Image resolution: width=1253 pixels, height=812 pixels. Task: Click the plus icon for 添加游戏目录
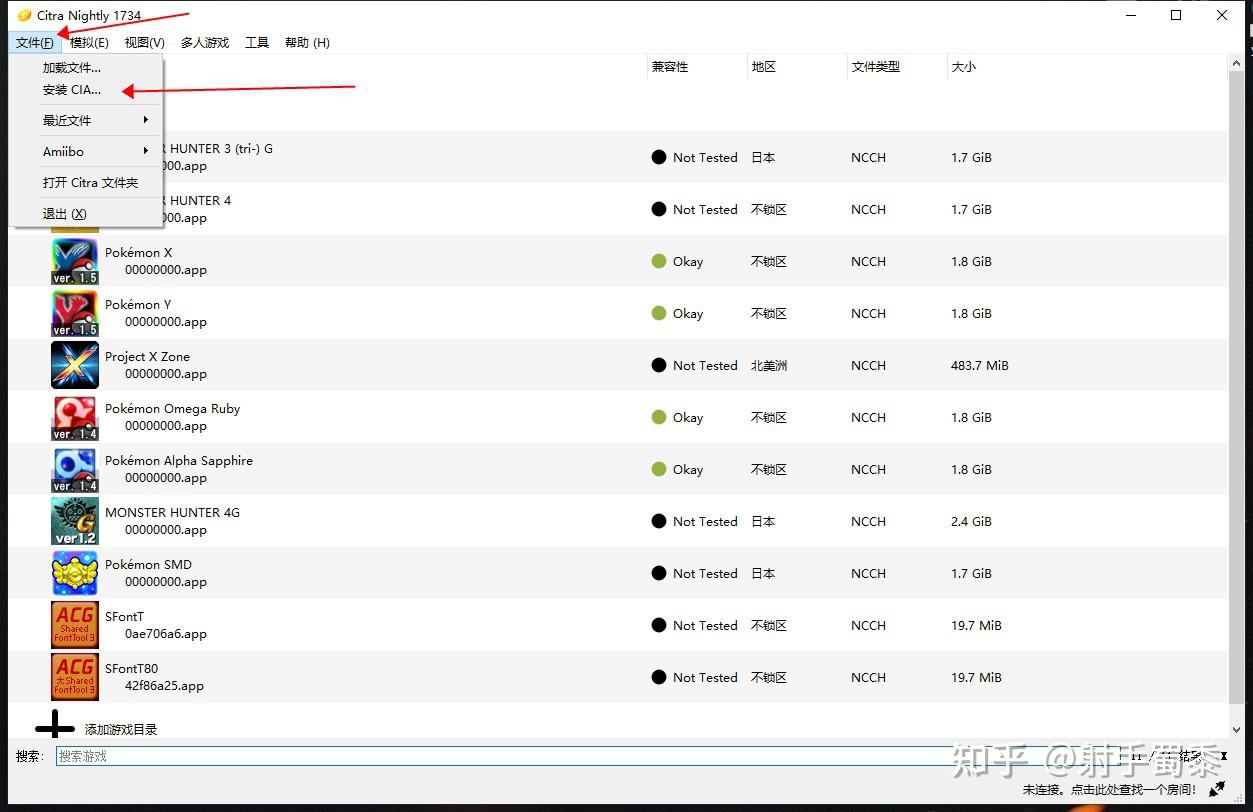[55, 726]
